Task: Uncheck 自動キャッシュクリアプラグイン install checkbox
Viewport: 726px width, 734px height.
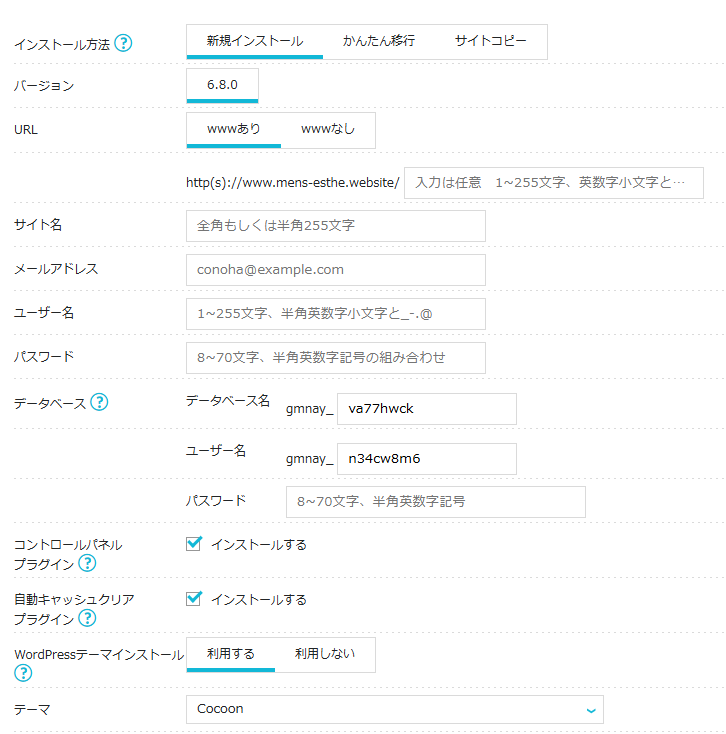Action: (193, 599)
